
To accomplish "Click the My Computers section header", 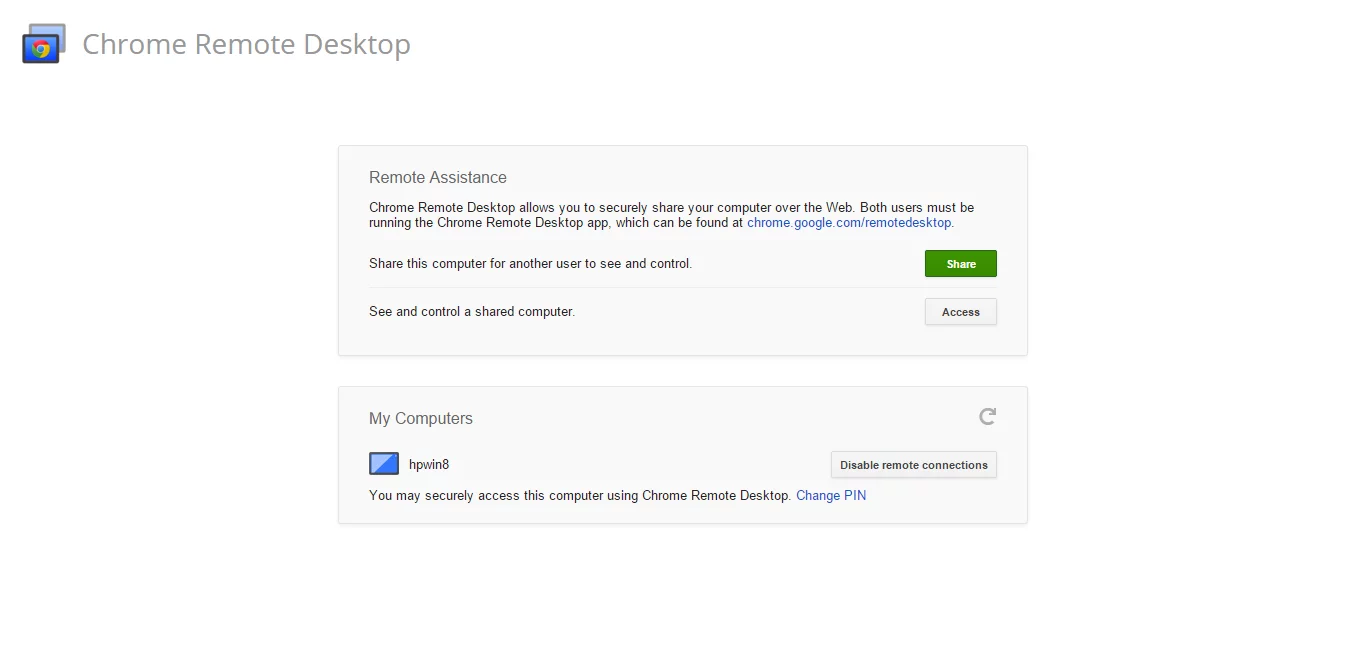I will (x=420, y=418).
